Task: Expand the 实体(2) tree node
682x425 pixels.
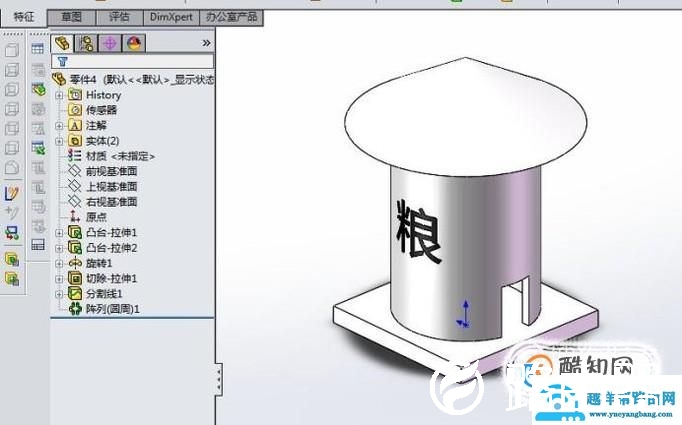Action: 59,141
